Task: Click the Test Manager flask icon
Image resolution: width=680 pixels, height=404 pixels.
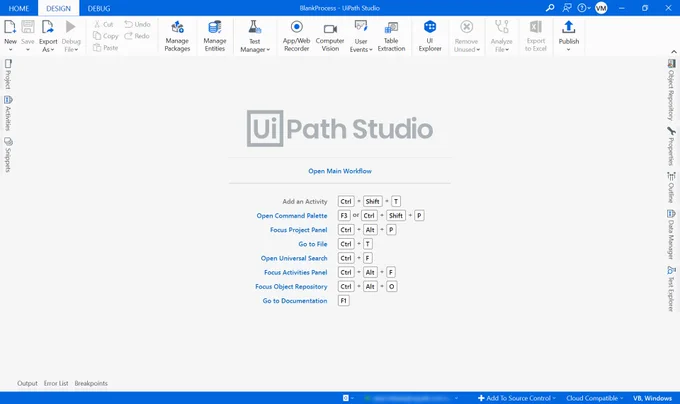Action: coord(255,27)
